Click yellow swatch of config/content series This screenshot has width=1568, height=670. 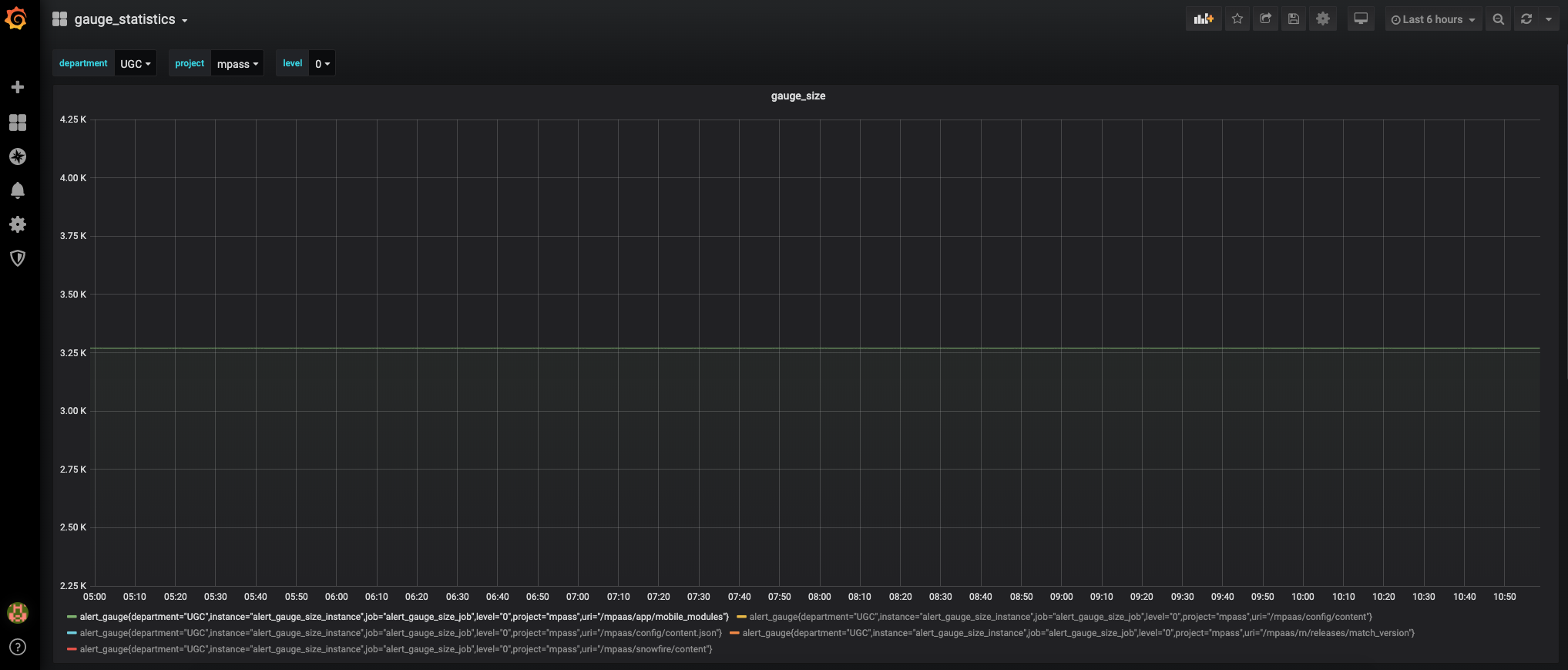click(741, 617)
